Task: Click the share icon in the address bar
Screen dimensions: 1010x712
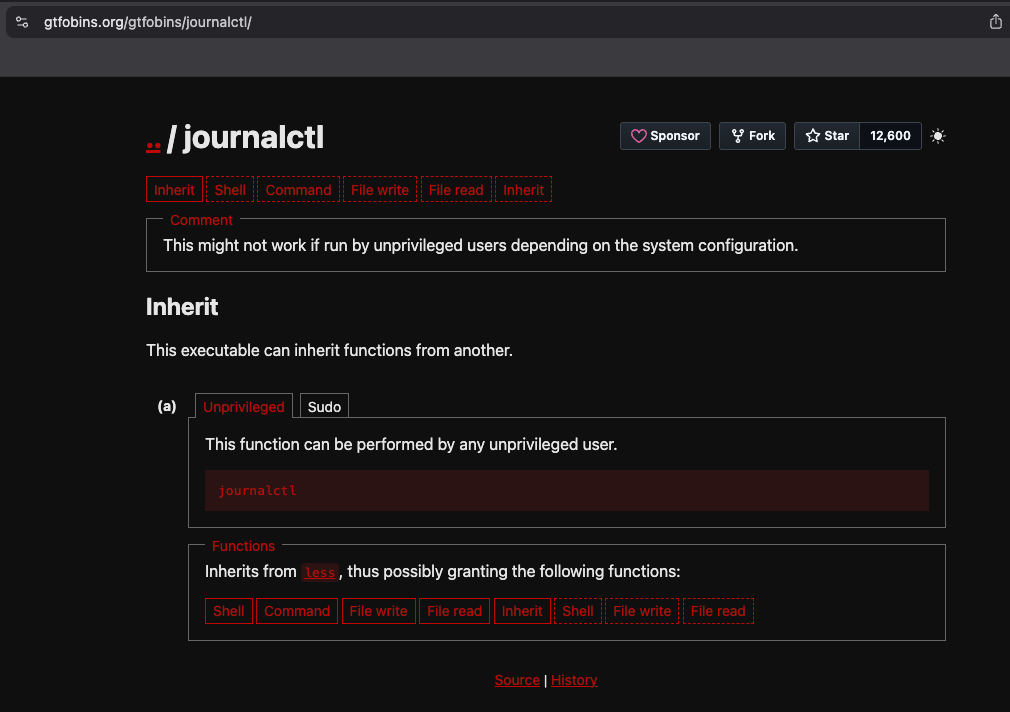Action: [x=995, y=22]
